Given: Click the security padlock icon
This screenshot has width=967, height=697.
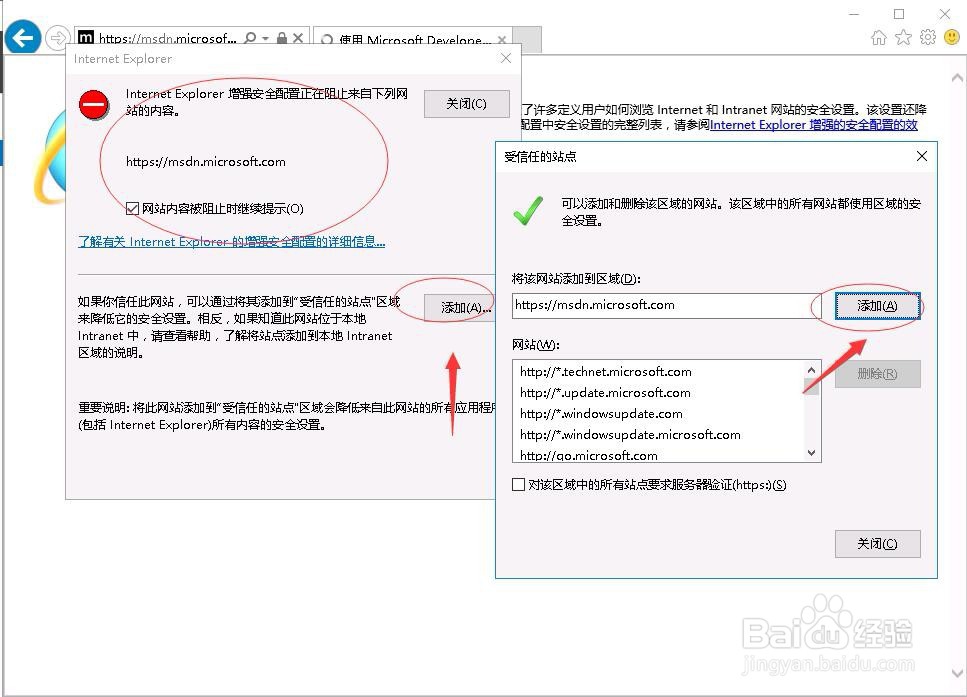Looking at the screenshot, I should coord(282,38).
